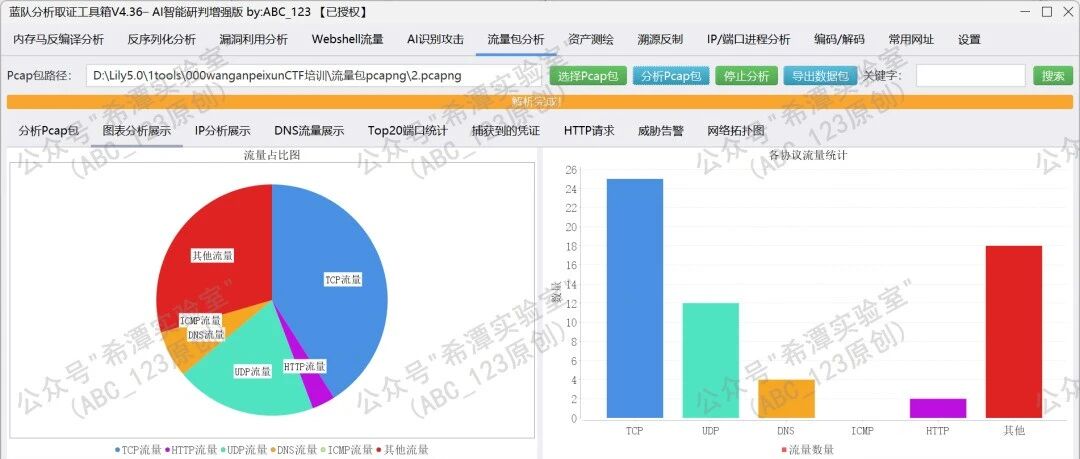Switch to 溯源反制 tab
The image size is (1080, 459).
(x=660, y=39)
